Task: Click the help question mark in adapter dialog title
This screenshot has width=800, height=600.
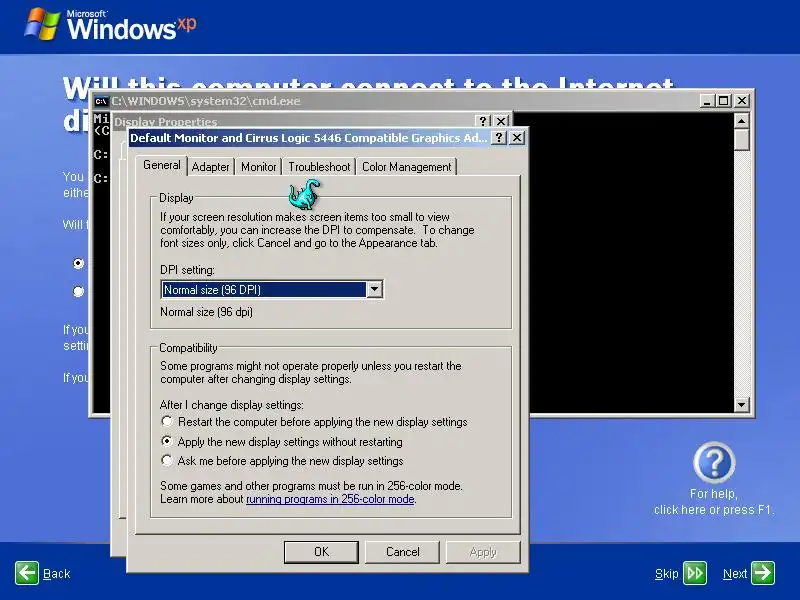Action: point(498,138)
